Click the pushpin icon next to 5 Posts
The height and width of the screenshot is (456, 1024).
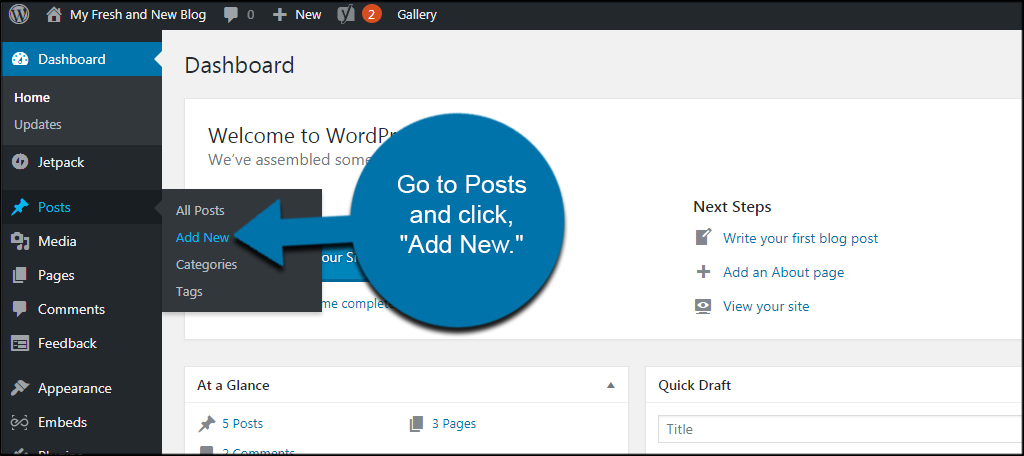coord(207,424)
